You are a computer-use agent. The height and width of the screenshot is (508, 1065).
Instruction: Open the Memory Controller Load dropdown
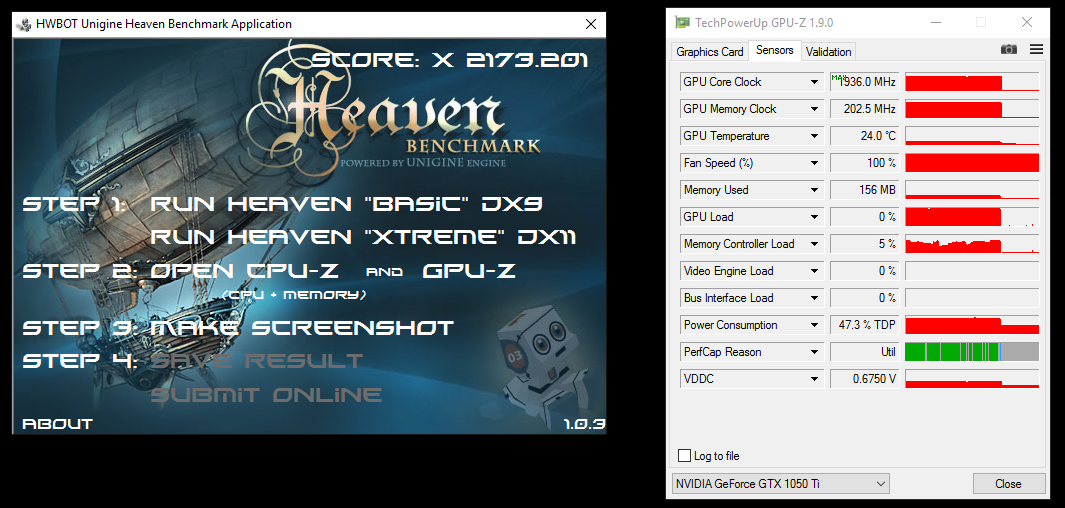point(814,244)
